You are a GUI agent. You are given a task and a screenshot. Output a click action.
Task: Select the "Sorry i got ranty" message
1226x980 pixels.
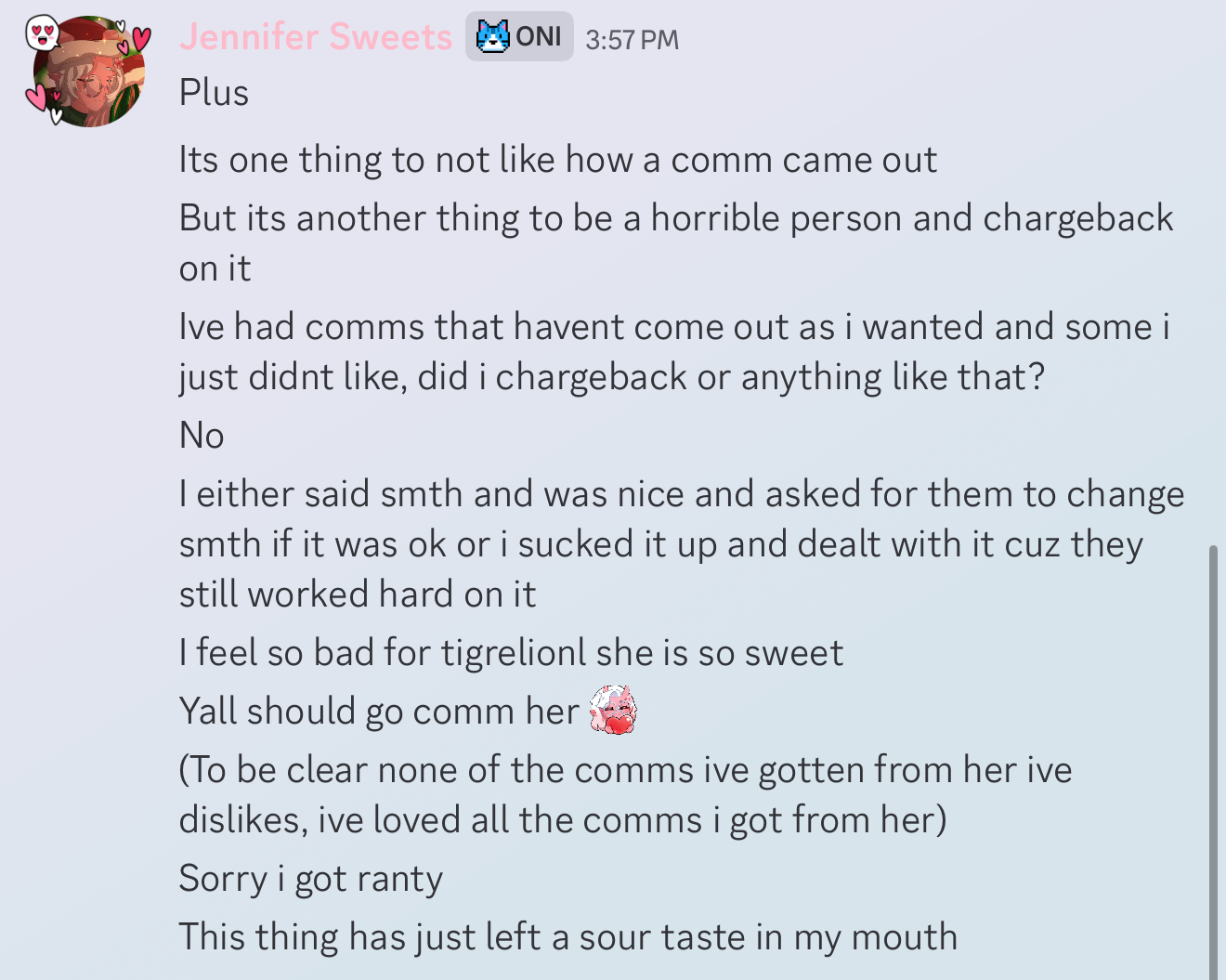pos(310,879)
